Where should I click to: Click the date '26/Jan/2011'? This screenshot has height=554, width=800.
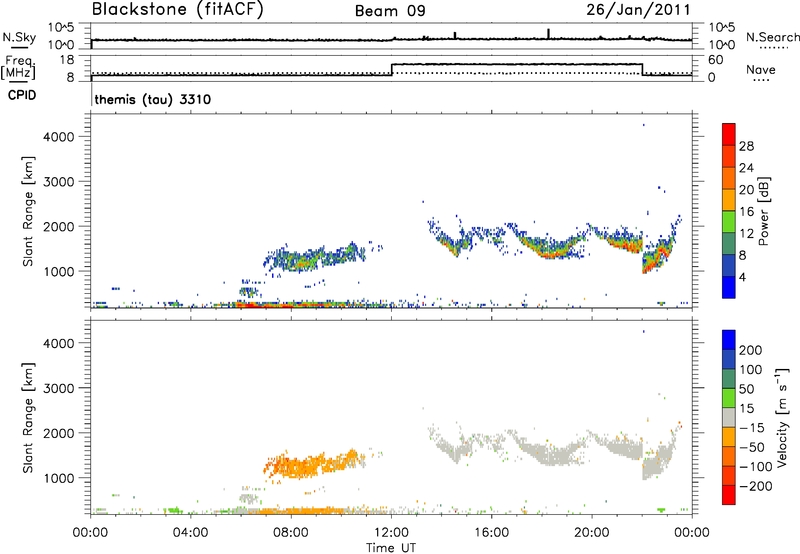coord(638,9)
